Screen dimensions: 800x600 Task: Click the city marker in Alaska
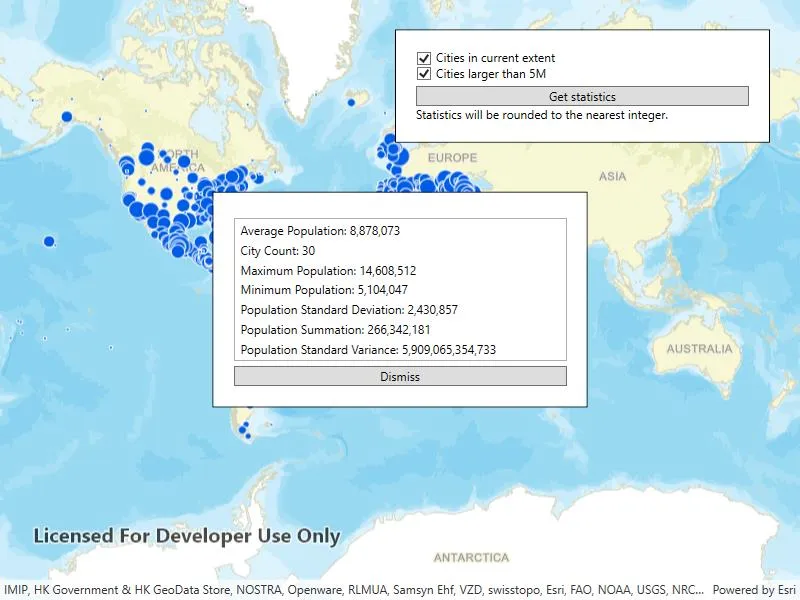[x=66, y=117]
